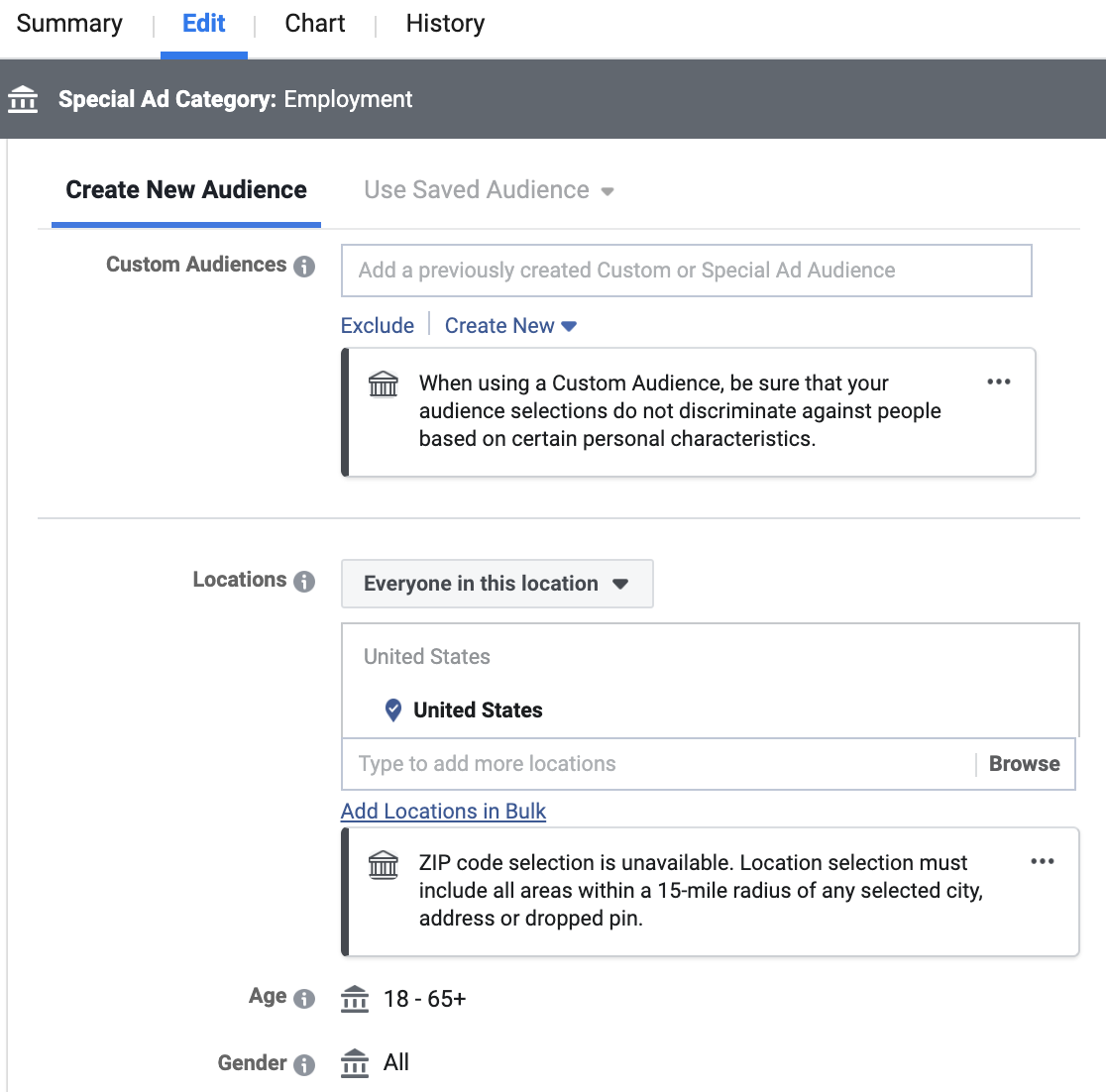Open the Everyone in this location dropdown

click(x=497, y=584)
